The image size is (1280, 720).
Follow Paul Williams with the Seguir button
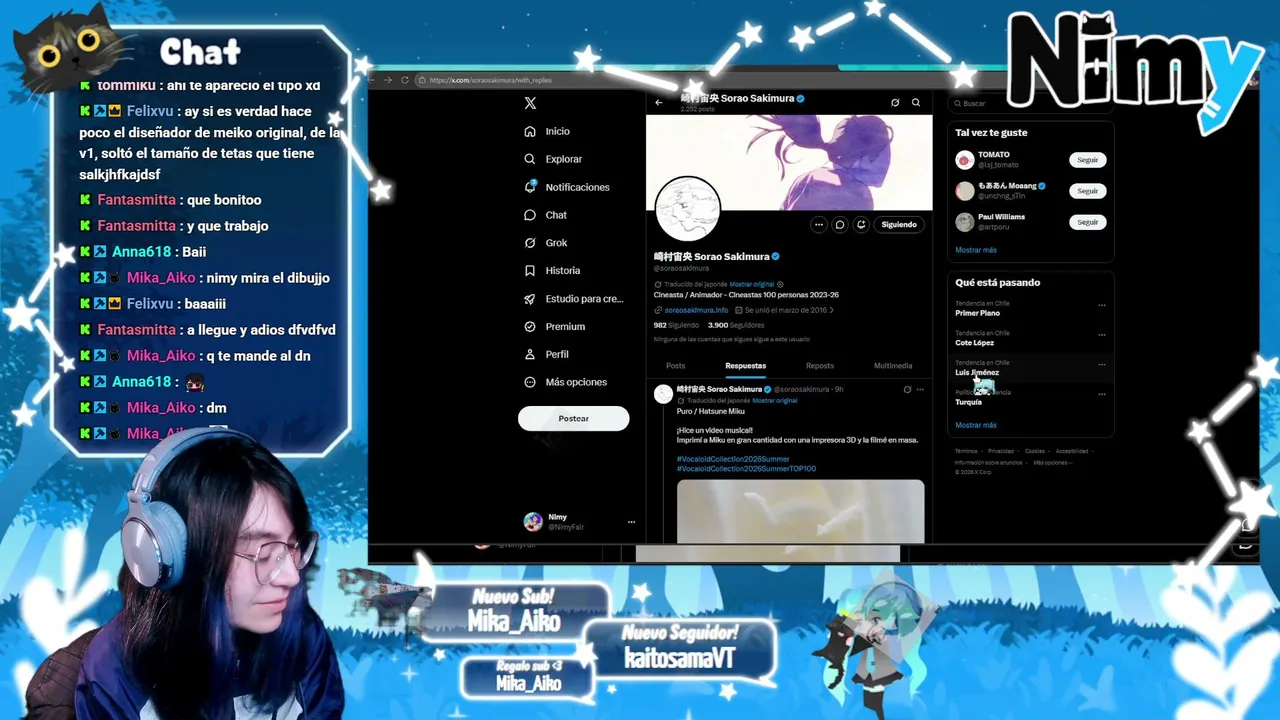coord(1088,222)
